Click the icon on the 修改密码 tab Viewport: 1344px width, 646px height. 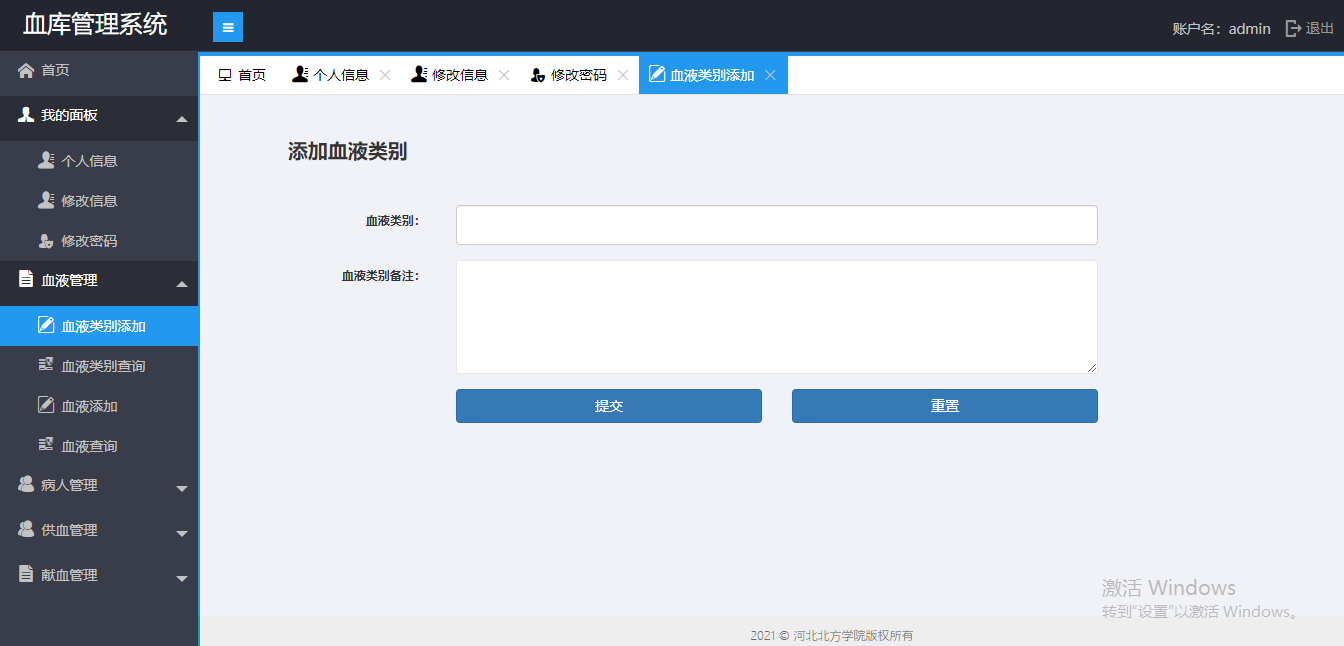tap(538, 75)
